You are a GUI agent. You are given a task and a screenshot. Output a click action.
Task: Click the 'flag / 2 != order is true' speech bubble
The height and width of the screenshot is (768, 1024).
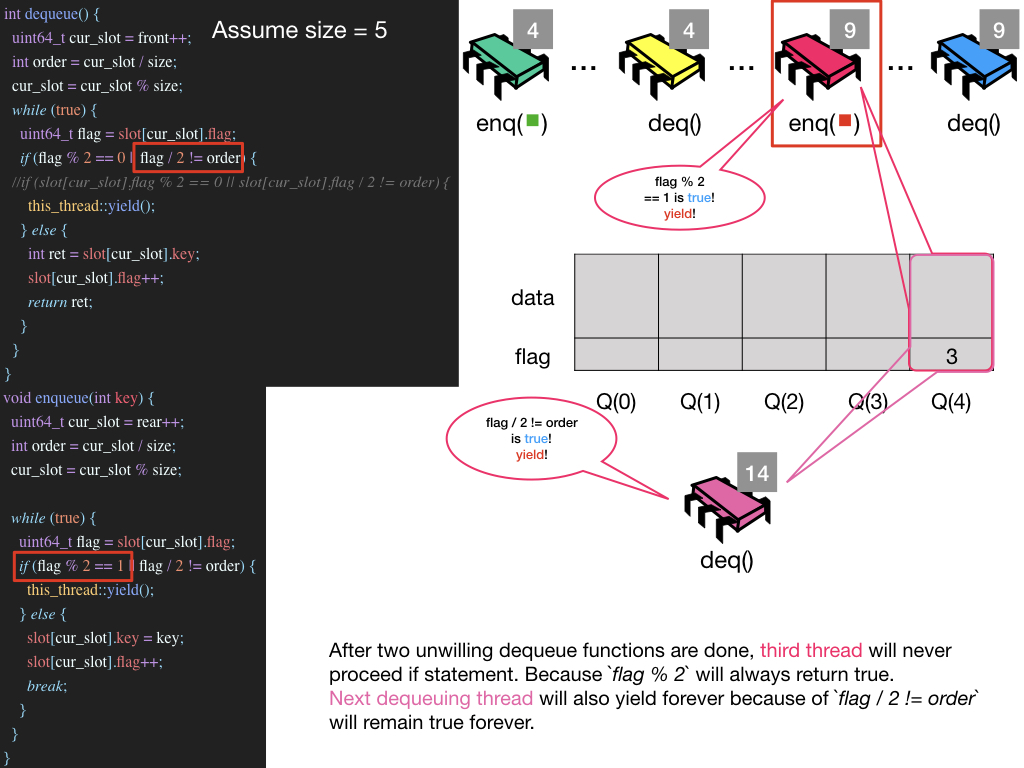coord(532,439)
